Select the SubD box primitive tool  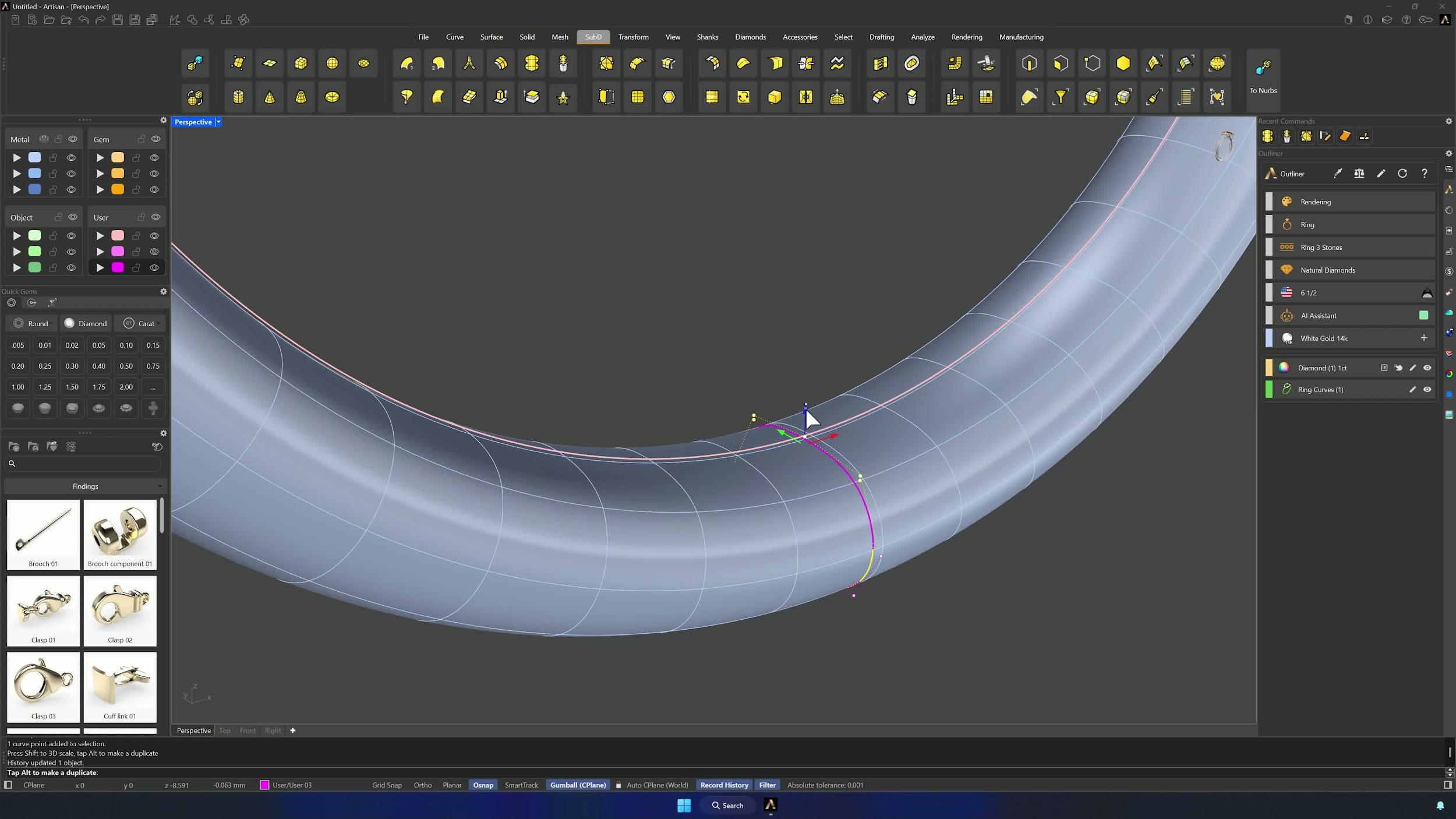[x=301, y=63]
